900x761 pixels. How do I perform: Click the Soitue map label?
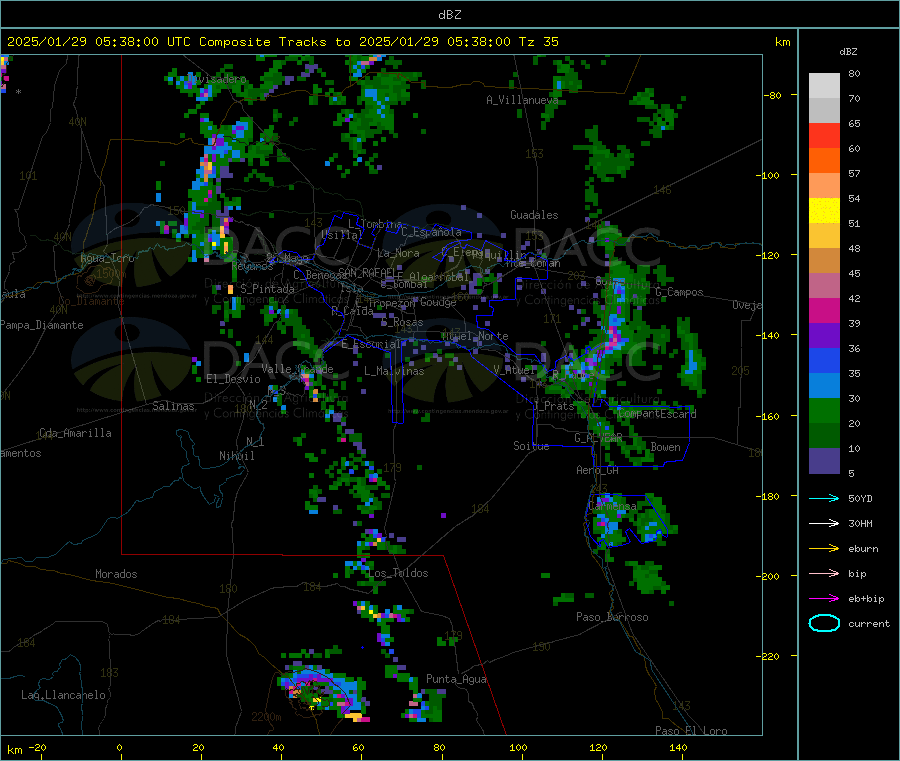[531, 446]
